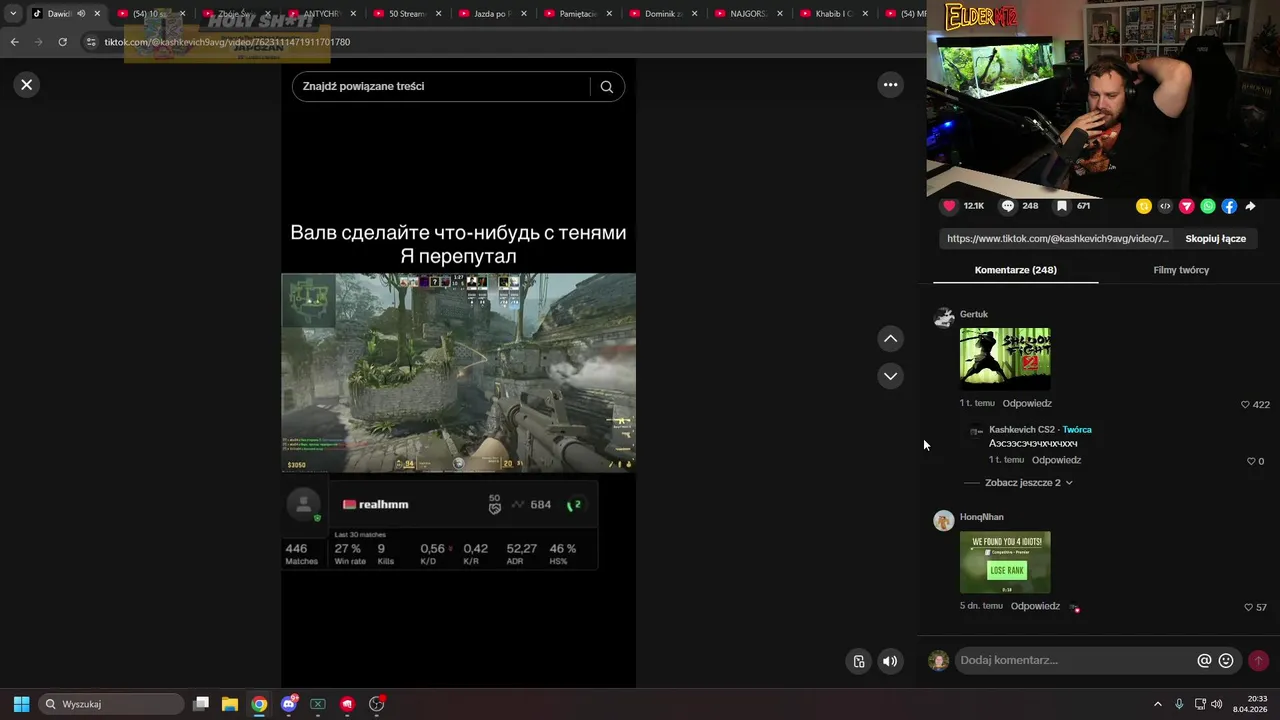Viewport: 1280px width, 720px height.
Task: Open HonqNhan's LOSE RANK image comment
Action: coord(1005,562)
